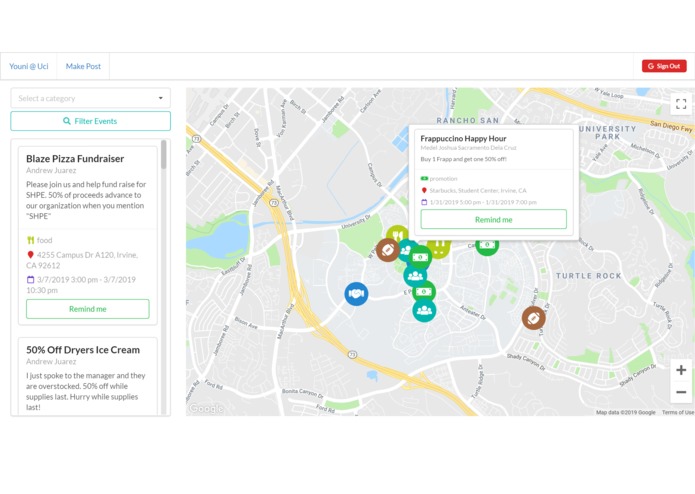This screenshot has width=695, height=494.
Task: Click the blue handshake map marker
Action: click(356, 294)
